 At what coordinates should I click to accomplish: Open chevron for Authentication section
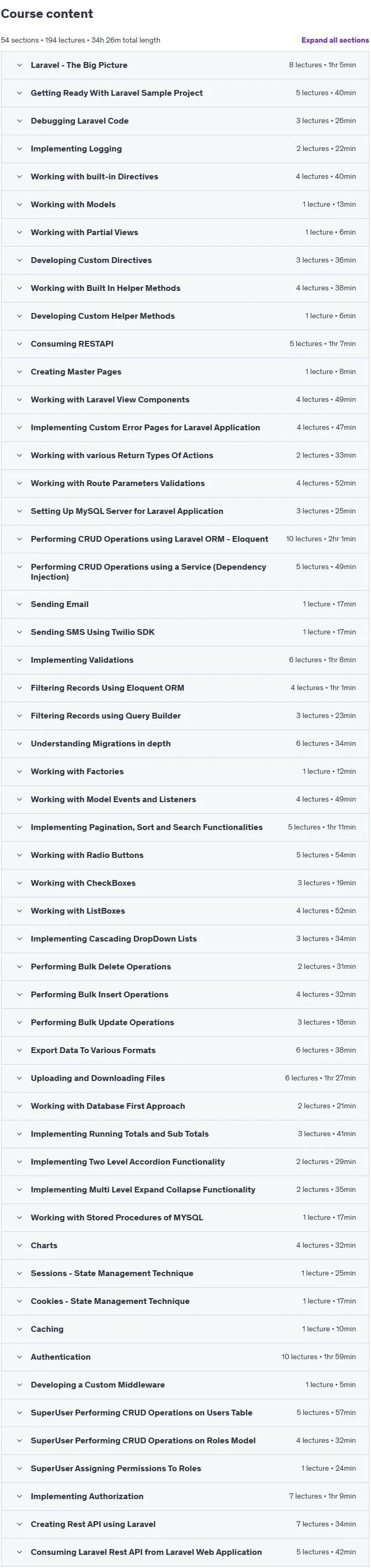(19, 1357)
